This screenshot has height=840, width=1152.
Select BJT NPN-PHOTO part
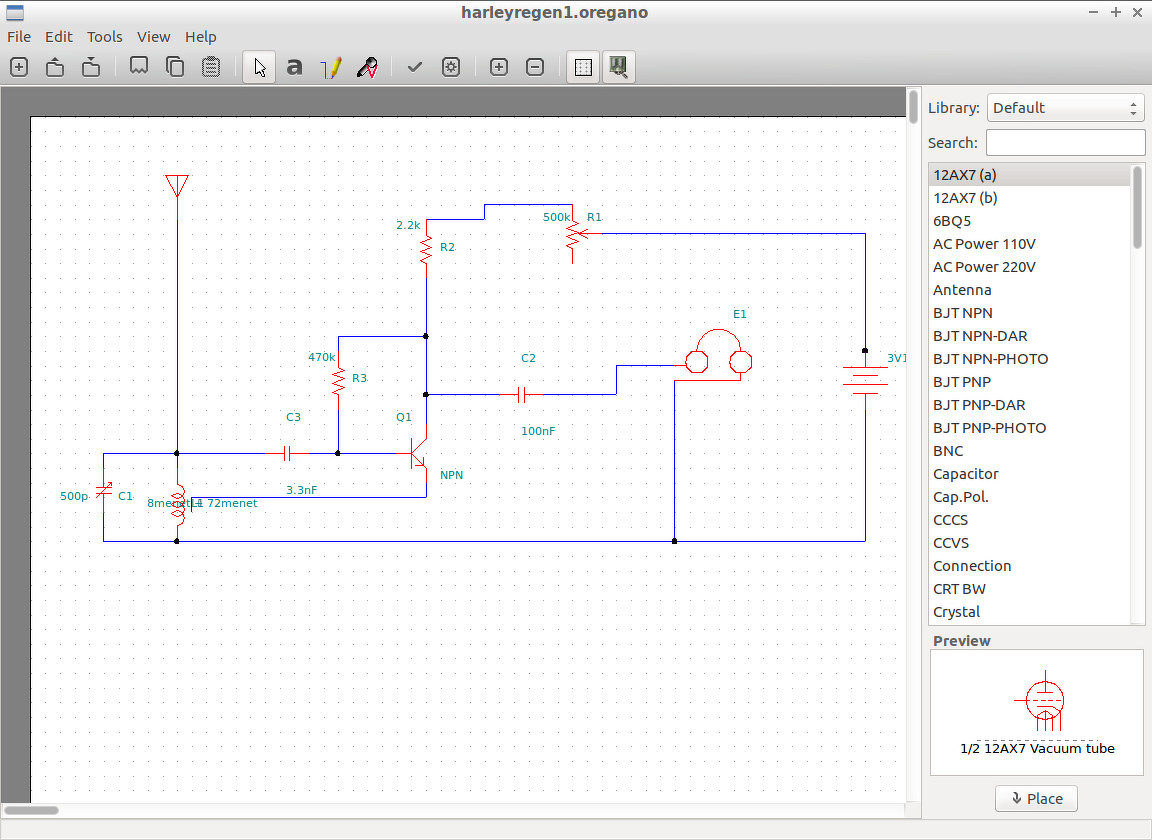tap(1029, 359)
